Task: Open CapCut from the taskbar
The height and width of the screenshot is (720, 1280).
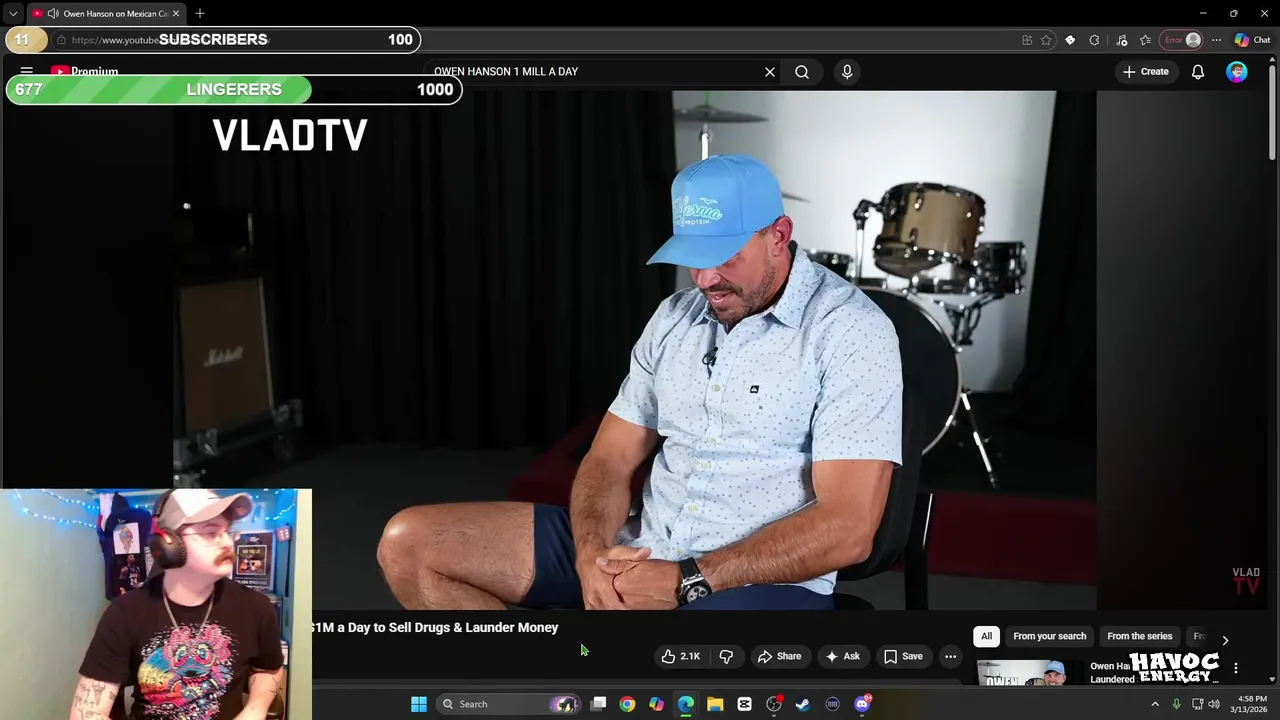Action: click(744, 704)
